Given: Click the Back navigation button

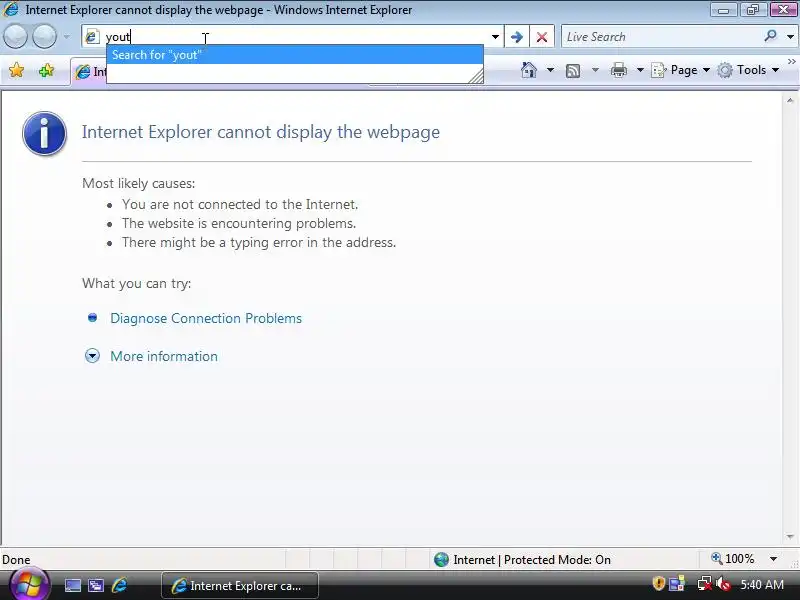Looking at the screenshot, I should [15, 37].
